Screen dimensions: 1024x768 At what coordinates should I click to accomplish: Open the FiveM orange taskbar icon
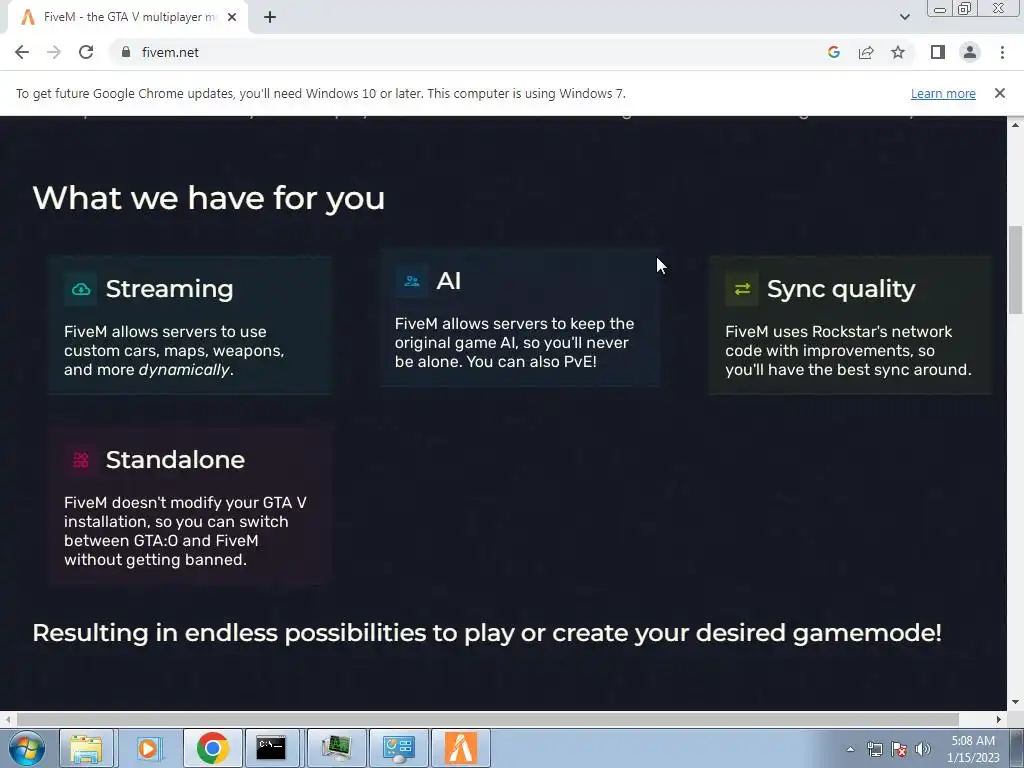(461, 748)
